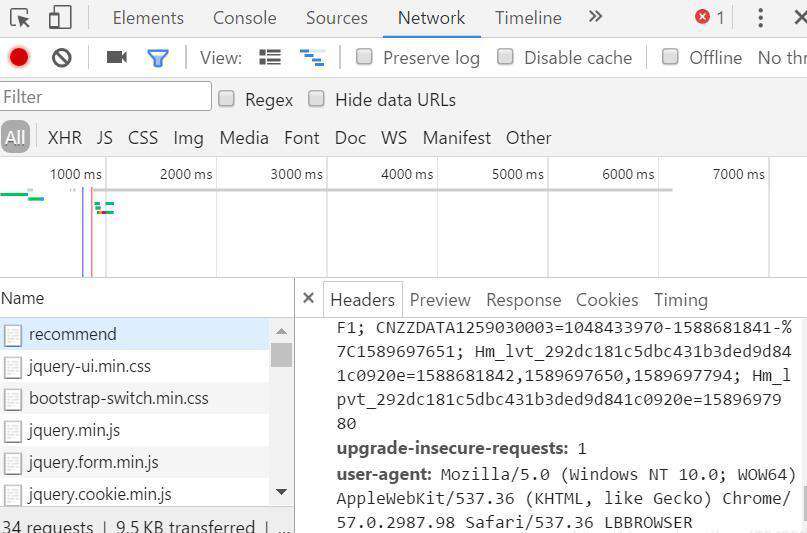
Task: Open the Timeline tab
Action: 528,18
